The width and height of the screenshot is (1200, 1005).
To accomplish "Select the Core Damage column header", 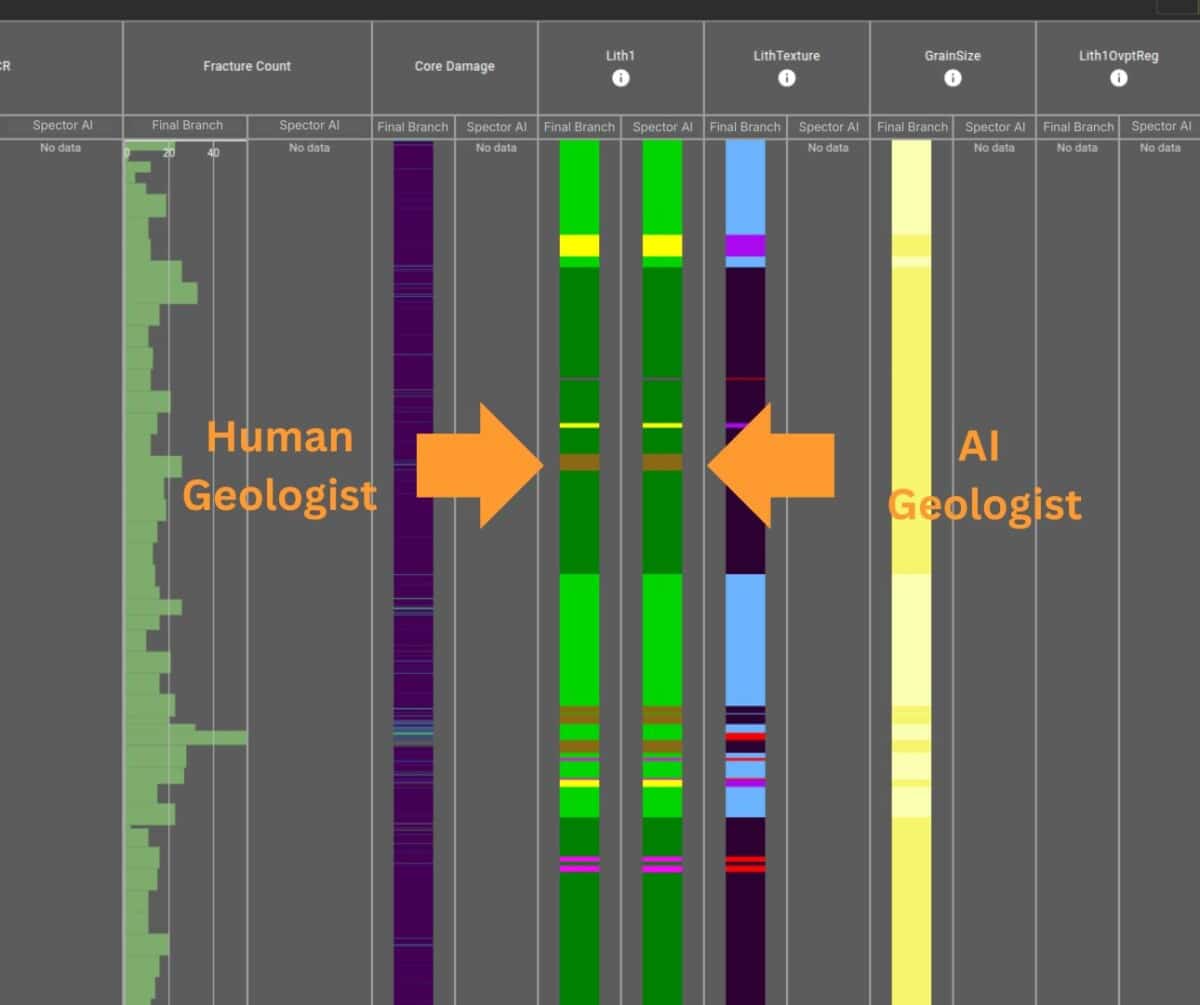I will click(x=454, y=66).
